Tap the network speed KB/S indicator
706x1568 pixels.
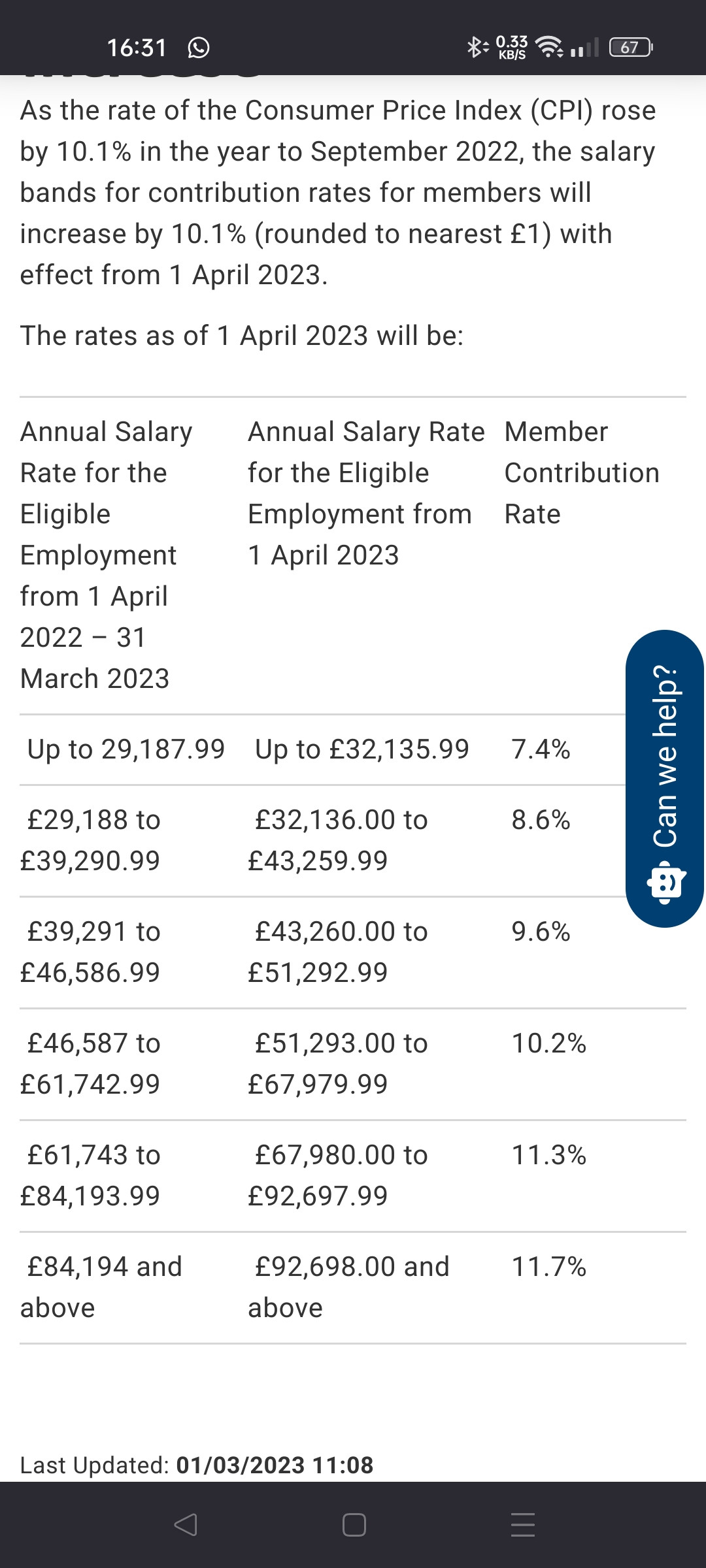512,47
